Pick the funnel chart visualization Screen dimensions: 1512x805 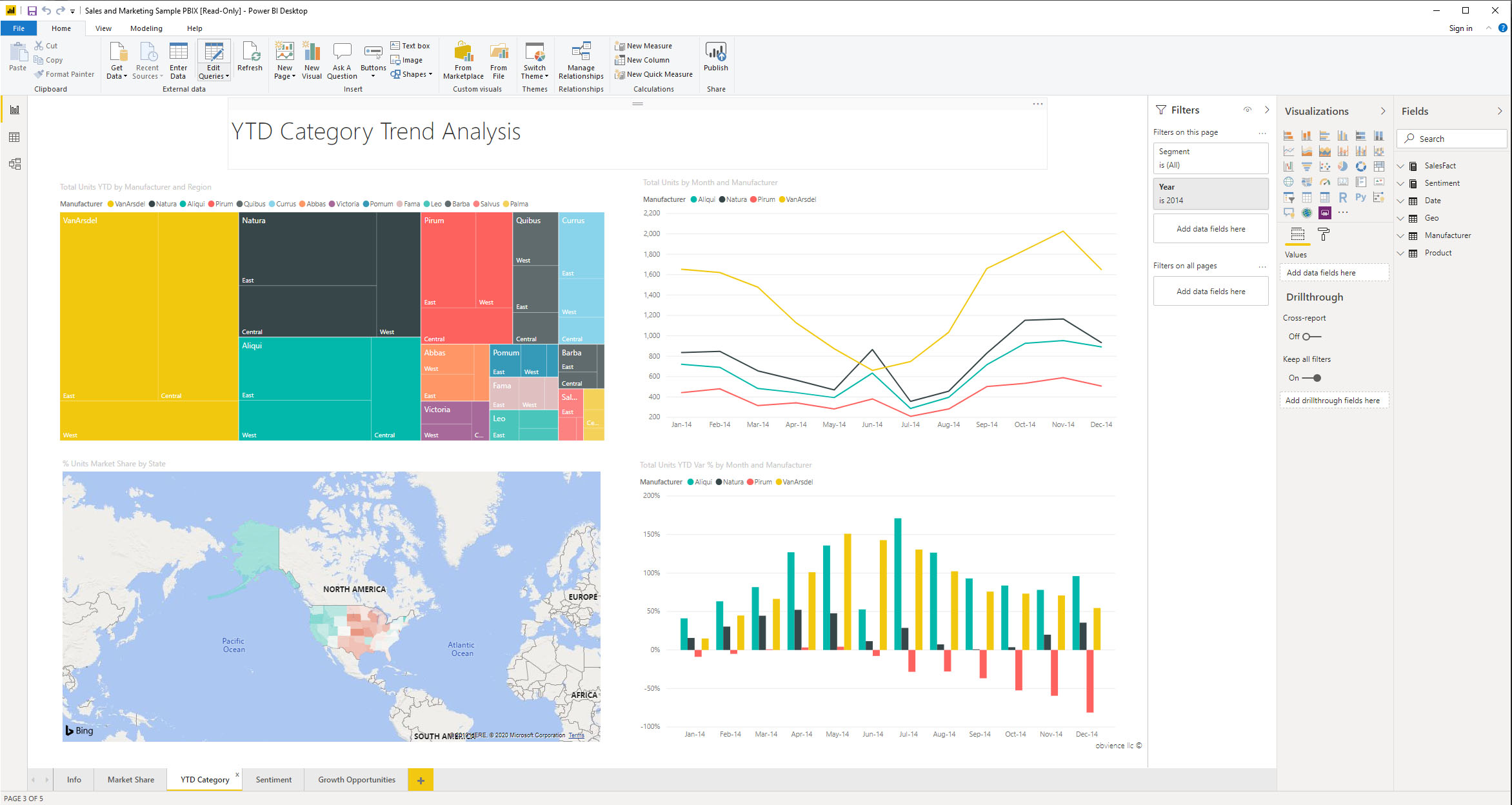[1306, 166]
